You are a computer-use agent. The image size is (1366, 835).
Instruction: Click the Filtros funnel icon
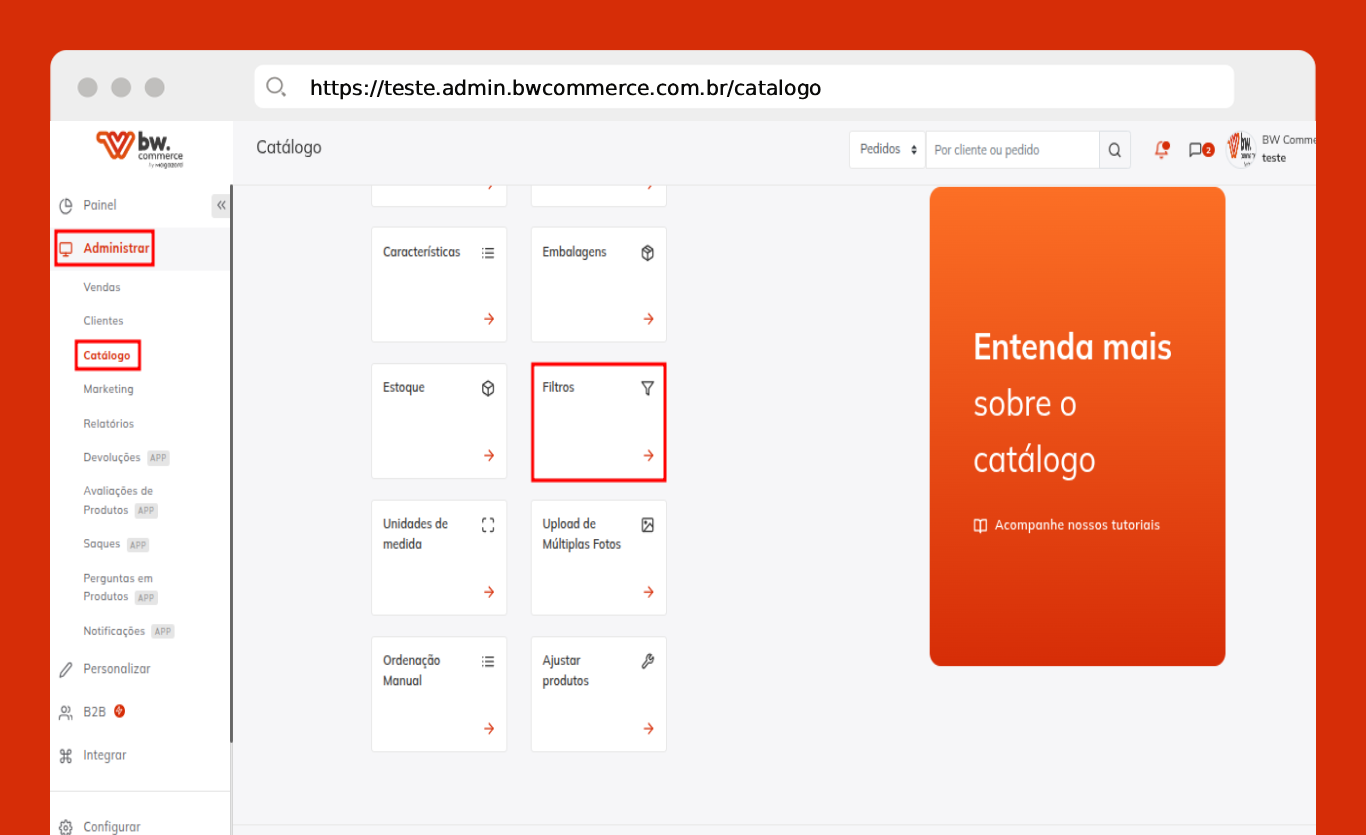[647, 388]
